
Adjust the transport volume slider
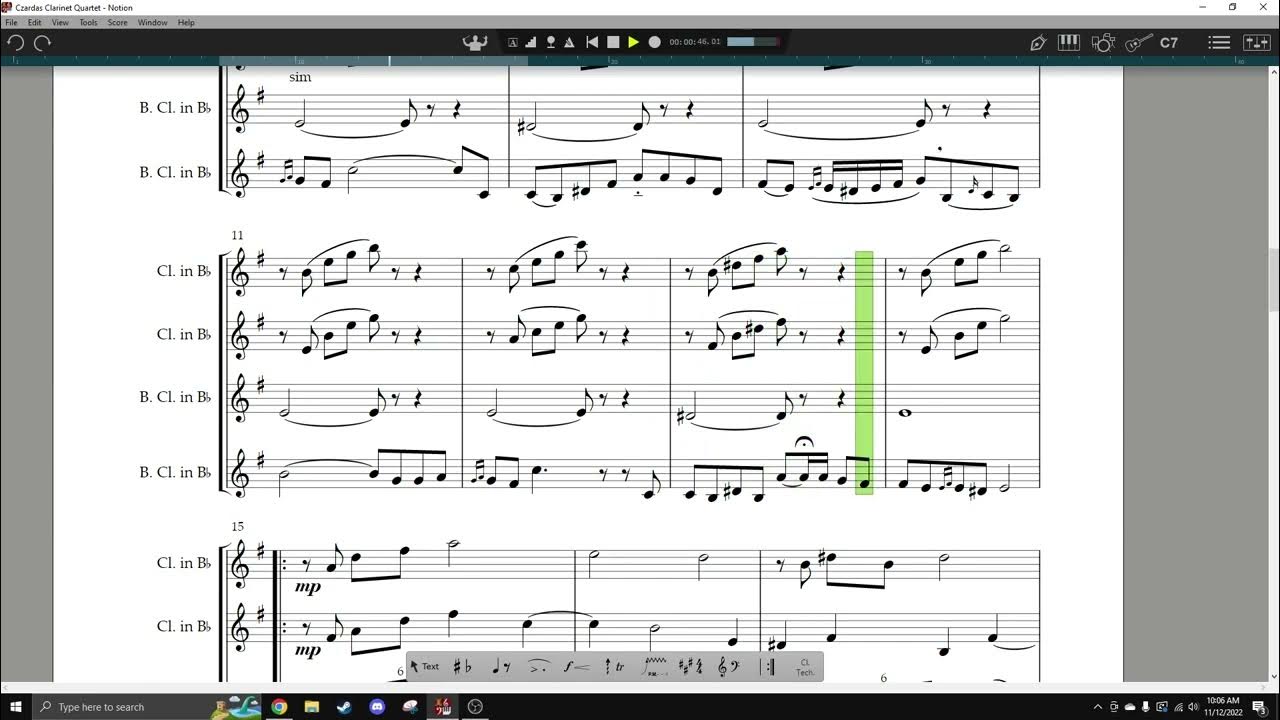coord(754,42)
